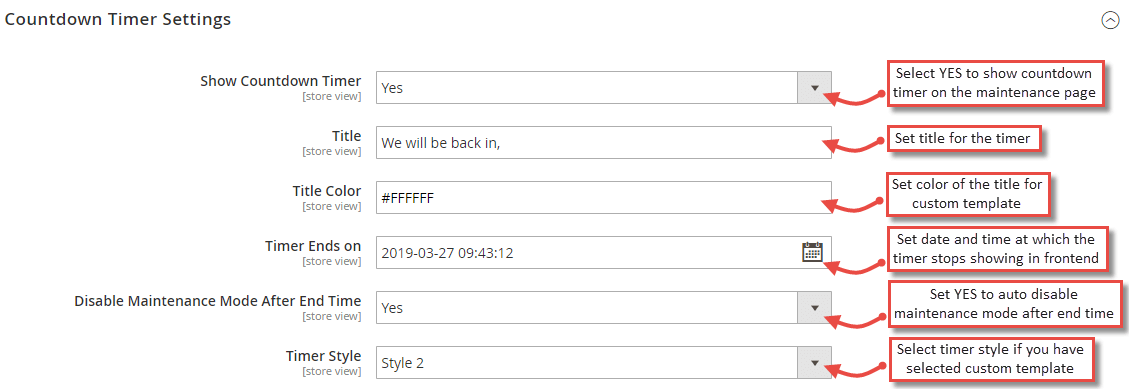The height and width of the screenshot is (389, 1129).
Task: Click the Timer Ends on date field
Action: pos(603,253)
